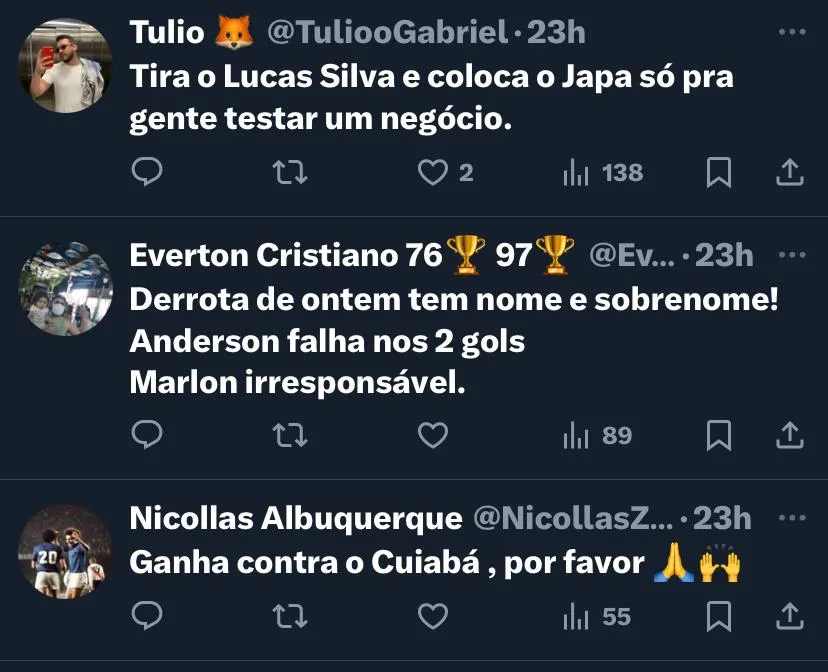Reply to Nicollas Albuquerque's Cuiabá tweet
The width and height of the screenshot is (828, 672).
click(x=147, y=615)
